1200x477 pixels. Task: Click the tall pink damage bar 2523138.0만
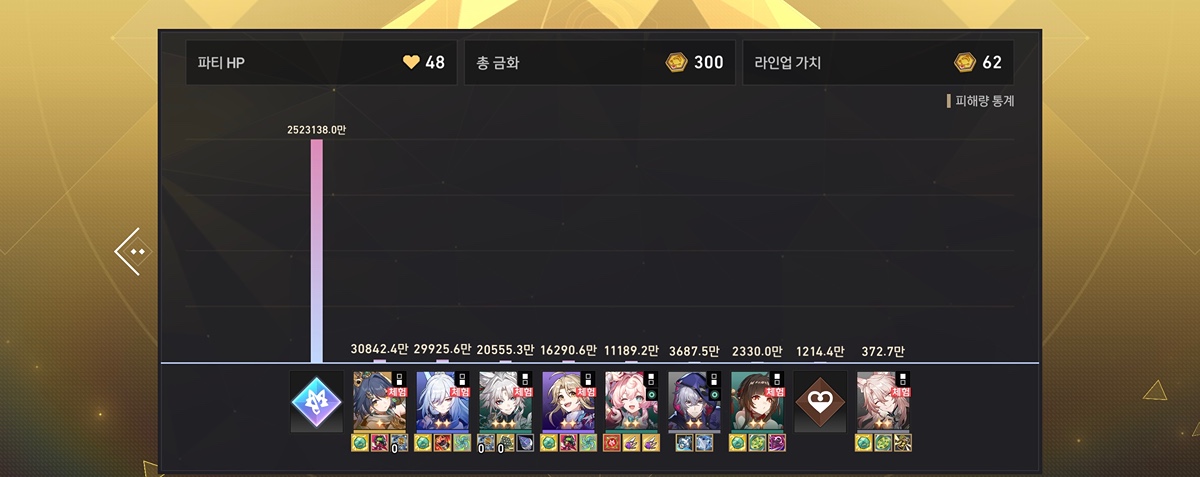[x=317, y=251]
